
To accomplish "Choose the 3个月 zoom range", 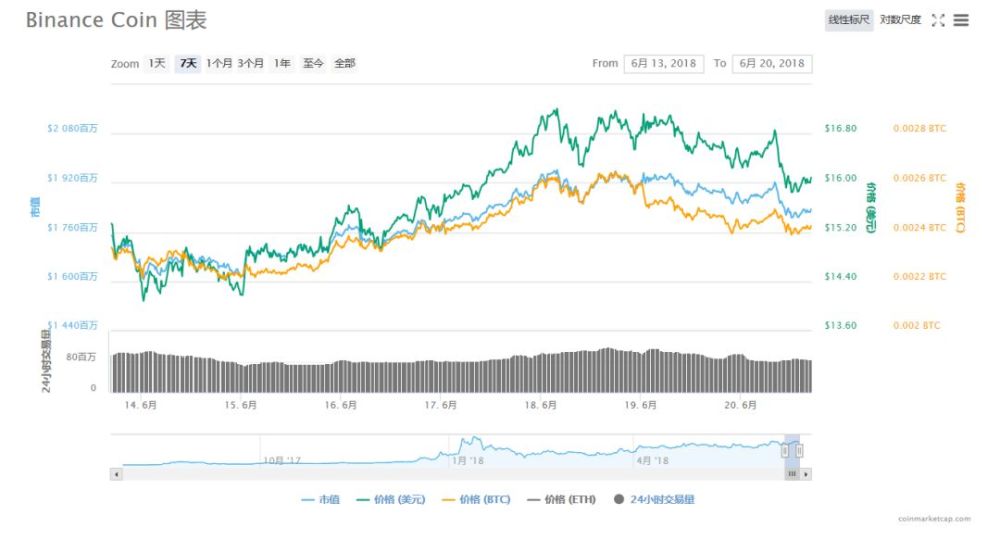I will 251,63.
